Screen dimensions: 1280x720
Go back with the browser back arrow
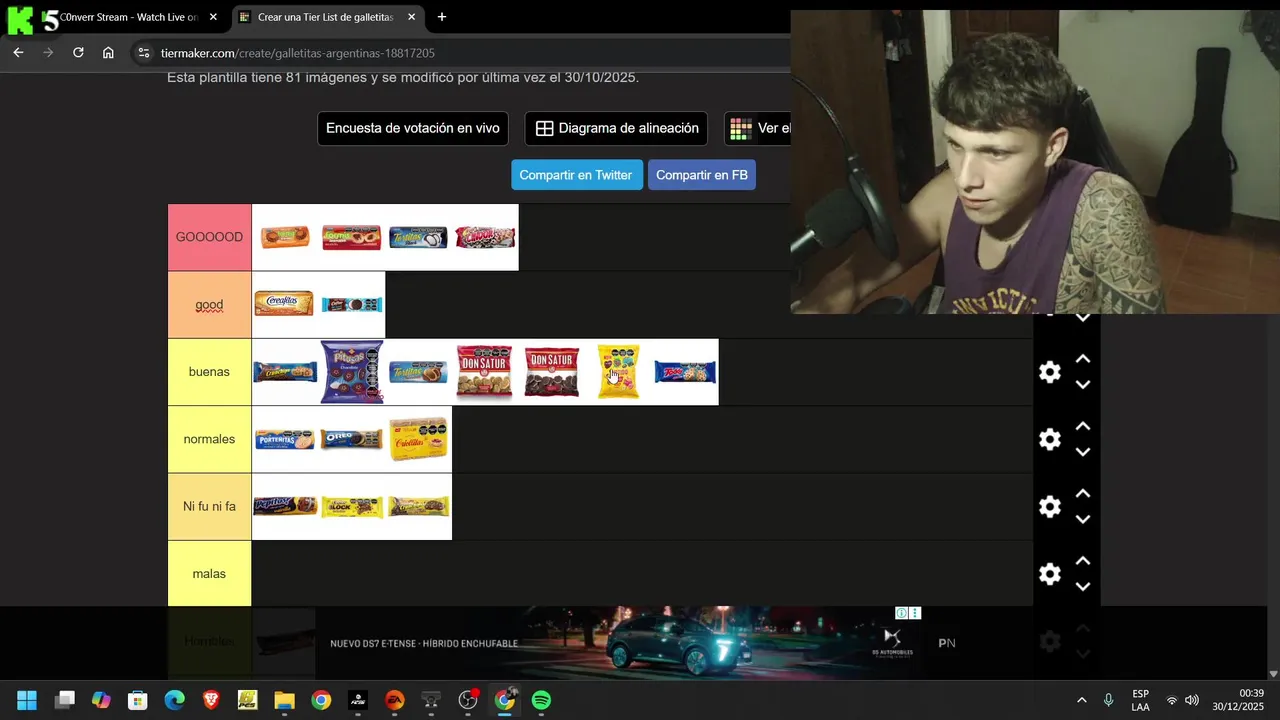click(18, 53)
